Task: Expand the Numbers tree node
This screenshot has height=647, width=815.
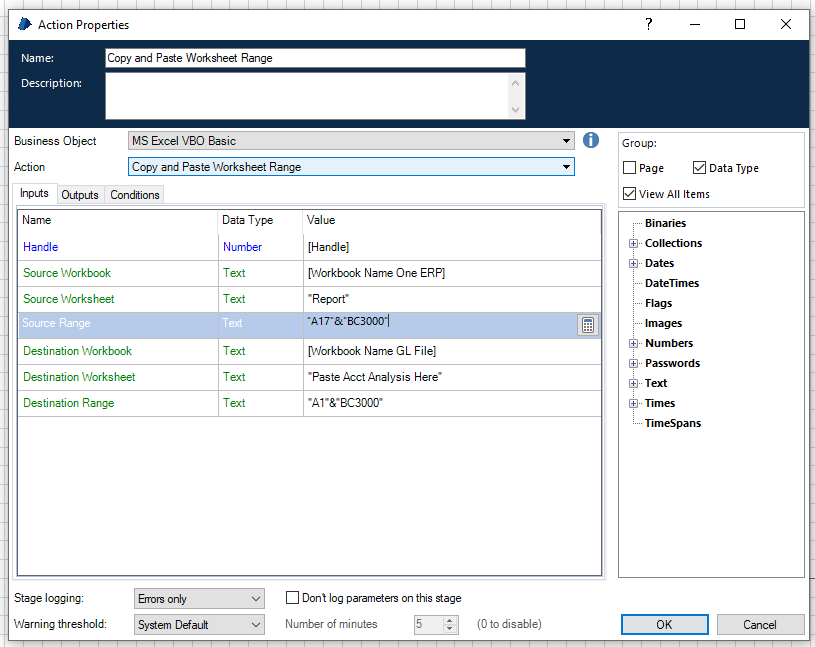Action: coord(633,343)
